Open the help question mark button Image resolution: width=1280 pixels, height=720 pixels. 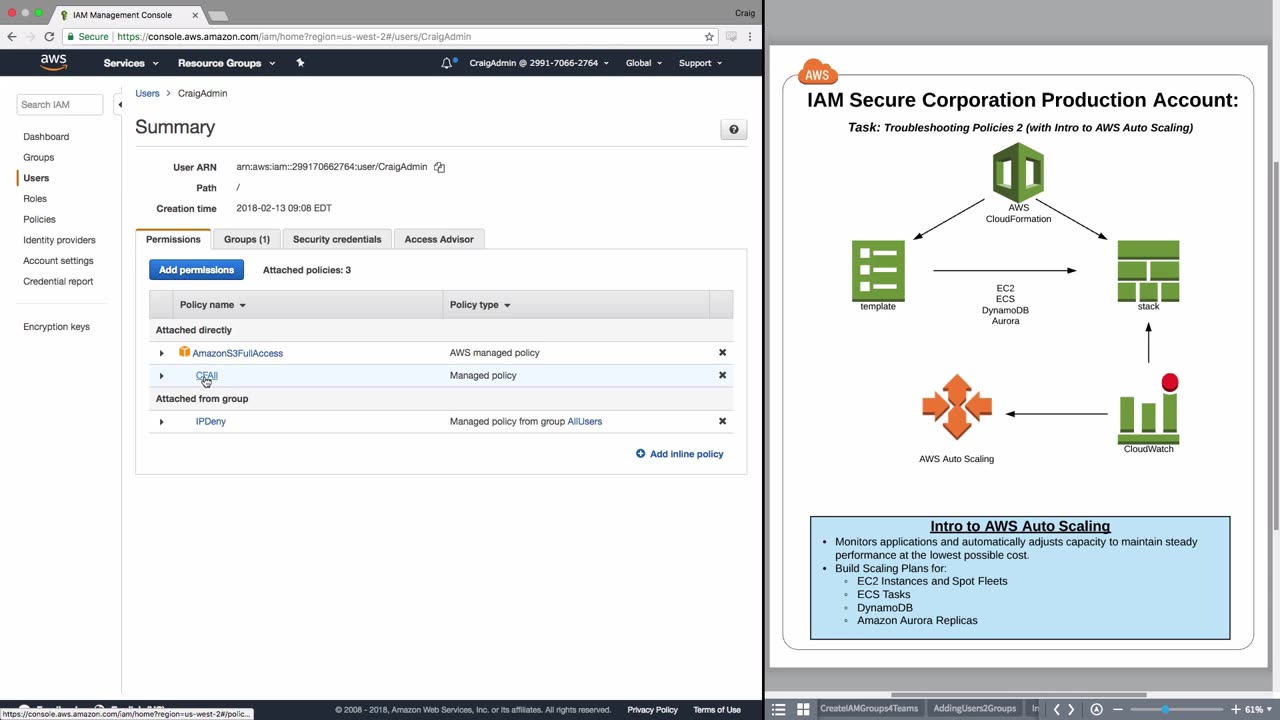pyautogui.click(x=733, y=130)
